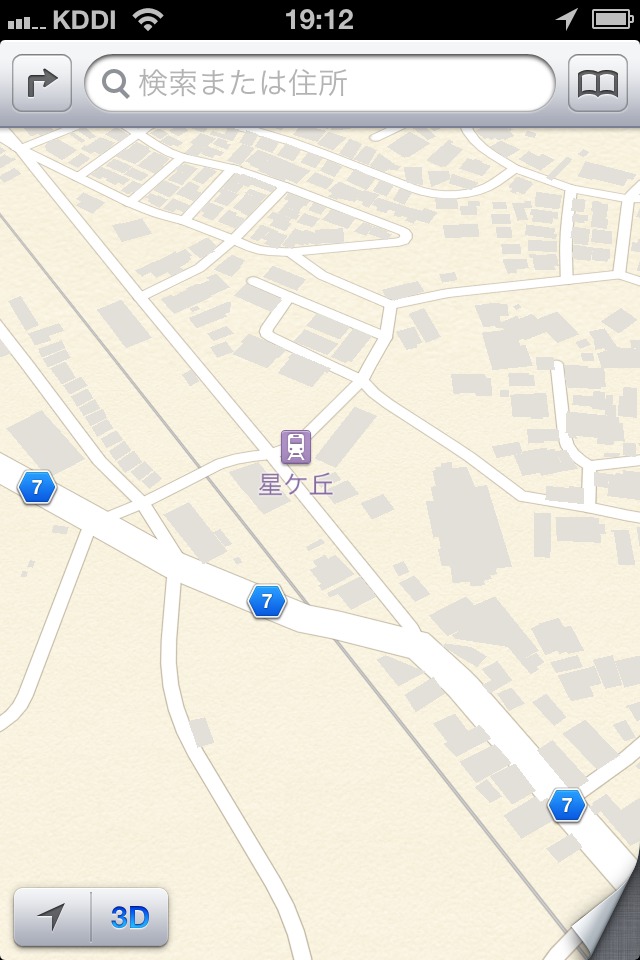Tap the route 7 marker at left edge
This screenshot has width=640, height=960.
point(37,487)
